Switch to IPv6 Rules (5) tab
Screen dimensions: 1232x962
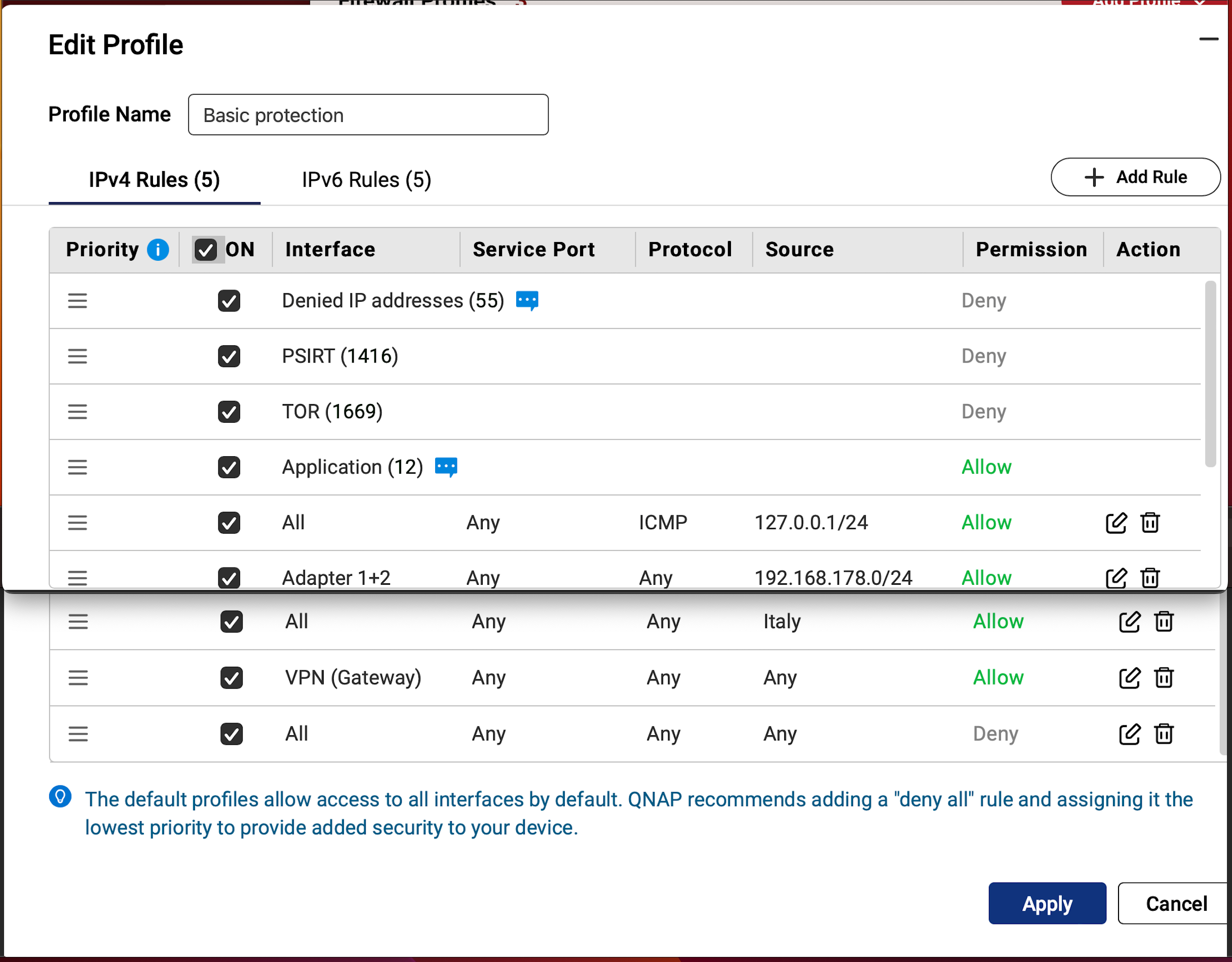coord(366,180)
